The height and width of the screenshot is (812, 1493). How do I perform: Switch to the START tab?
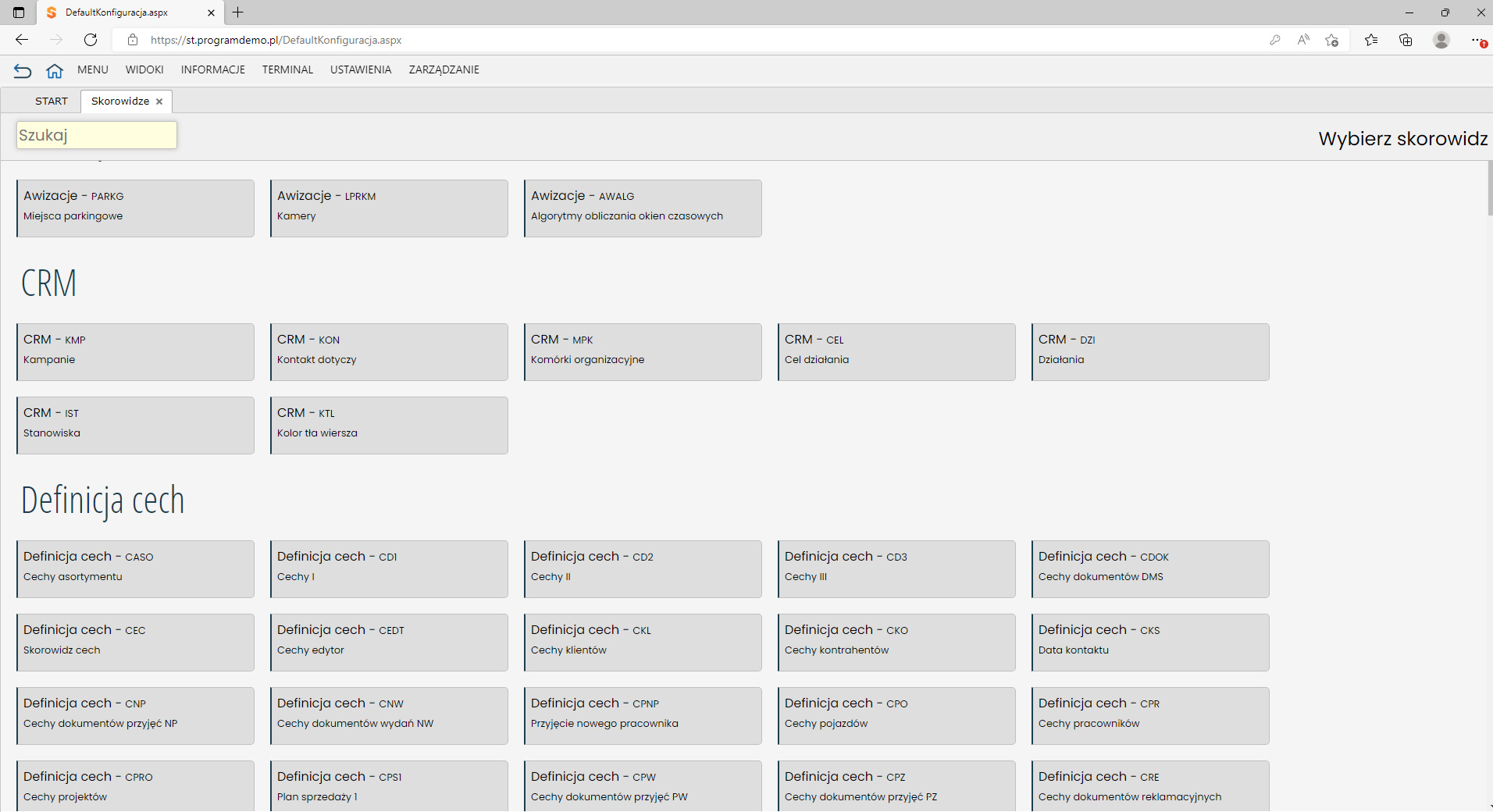(x=52, y=101)
